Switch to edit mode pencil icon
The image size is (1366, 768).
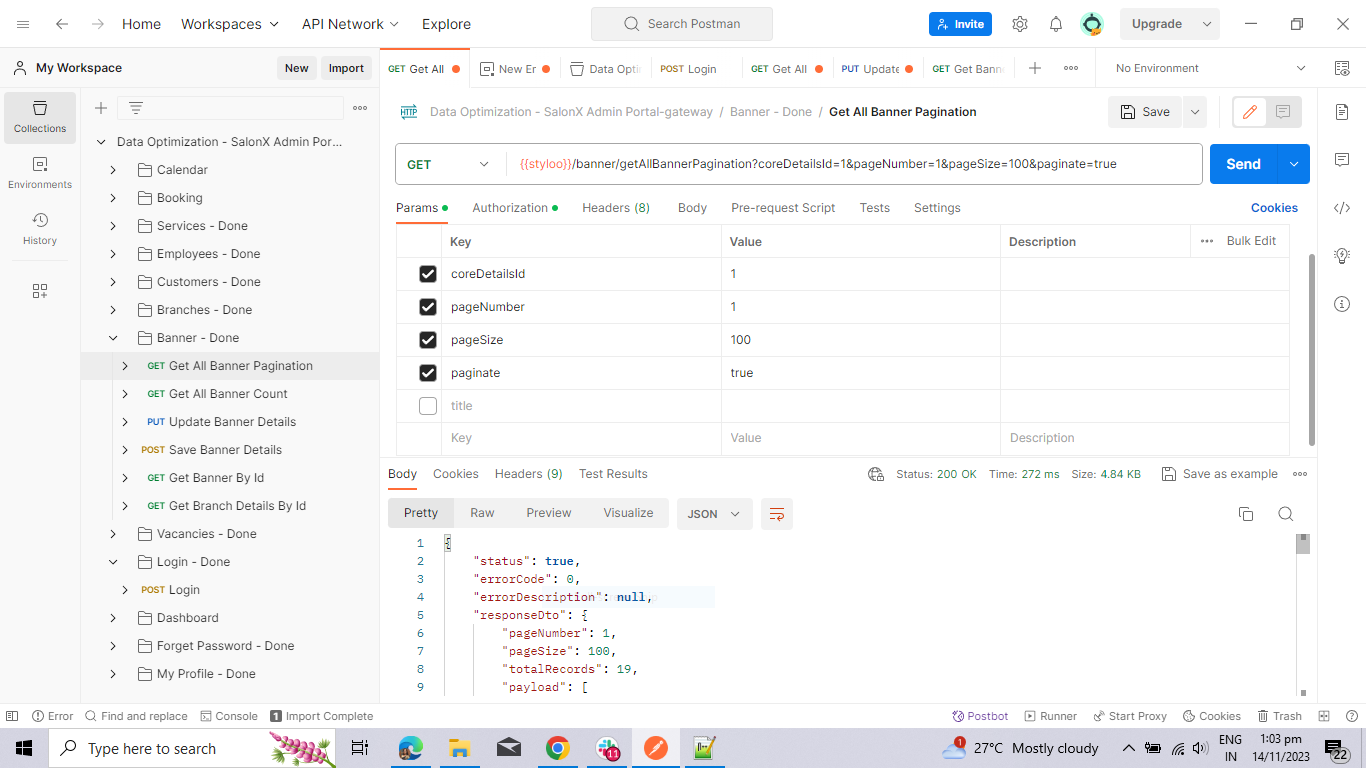coord(1249,112)
